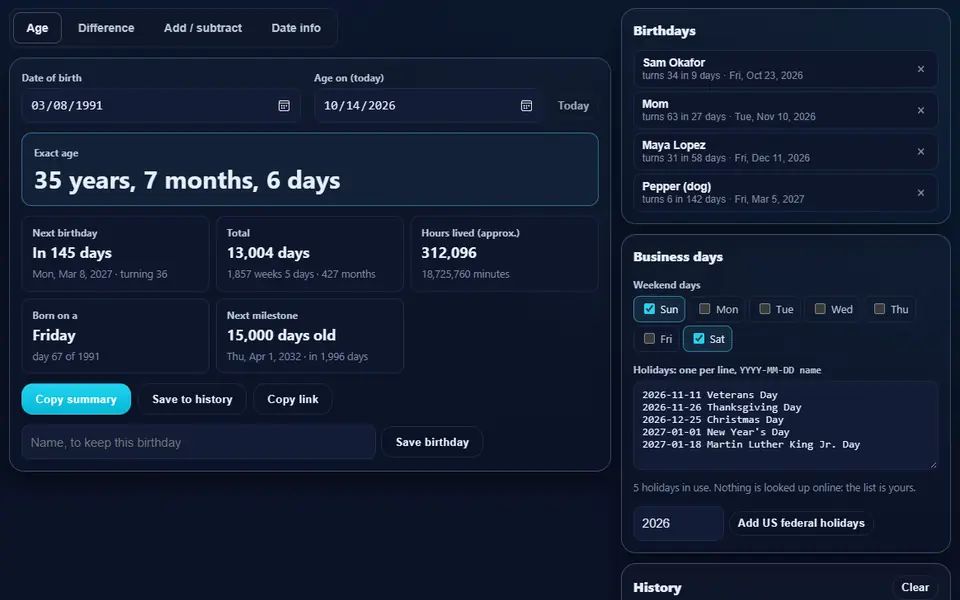The height and width of the screenshot is (600, 960).
Task: Remove Maya Lopez birthday entry
Action: pos(920,151)
